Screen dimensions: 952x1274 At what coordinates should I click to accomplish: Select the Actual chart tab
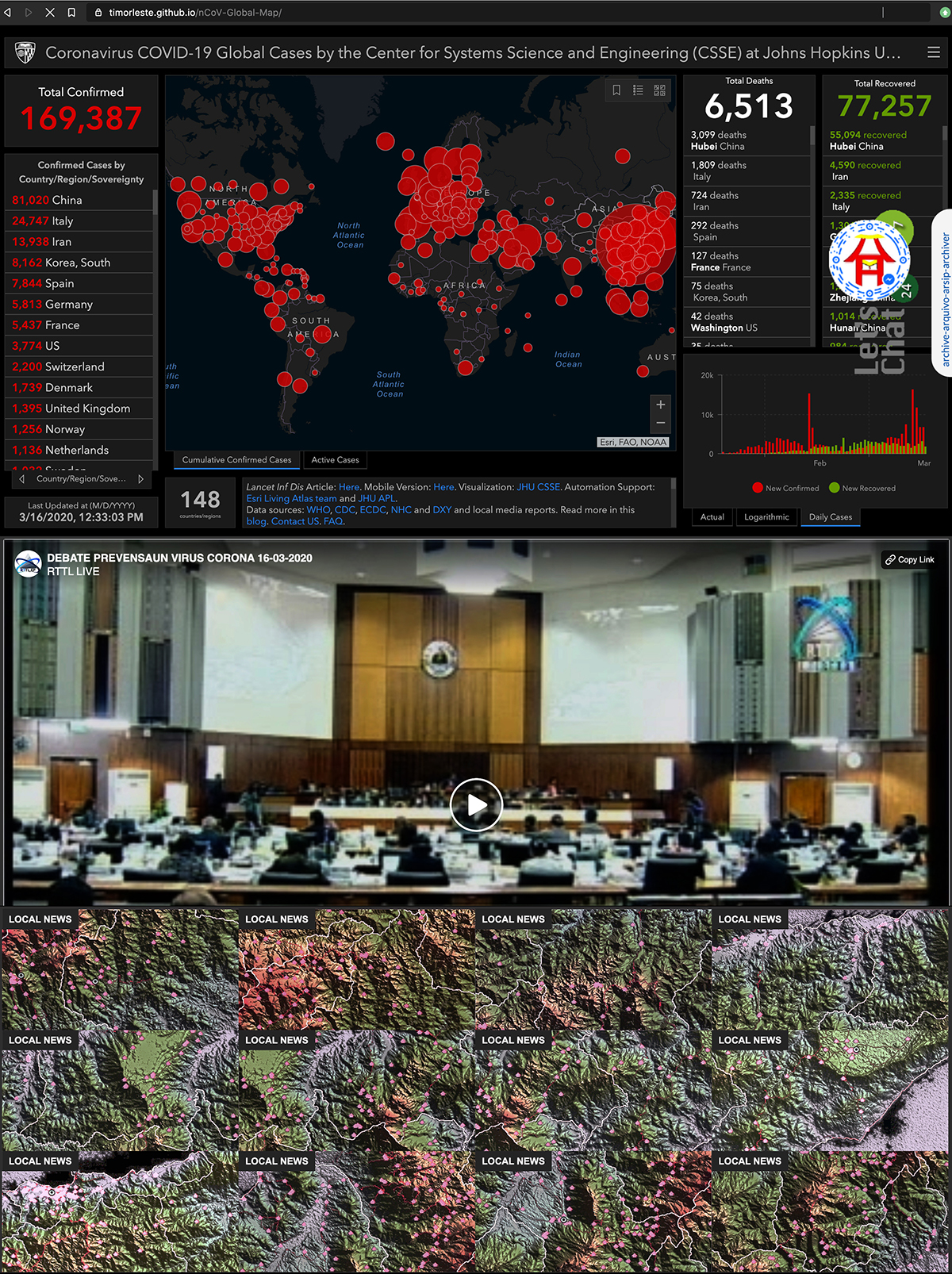point(712,517)
